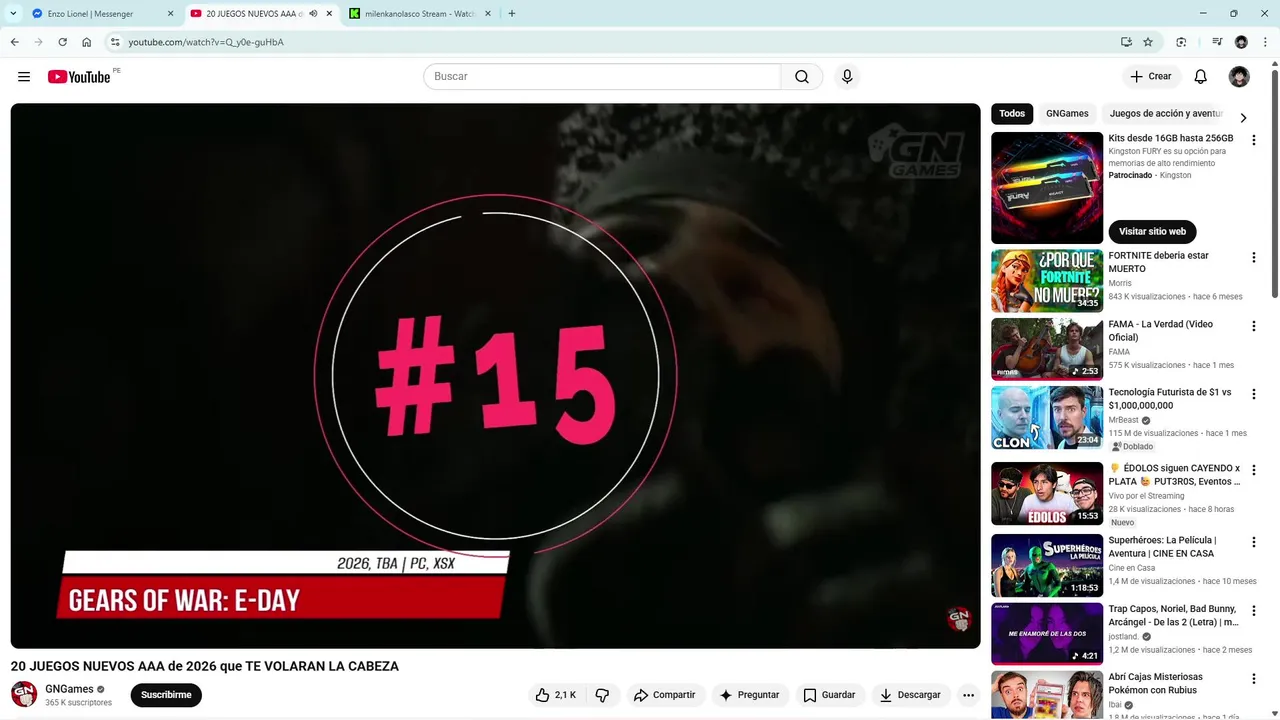The image size is (1280, 720).
Task: Open a new browser tab
Action: (x=512, y=14)
